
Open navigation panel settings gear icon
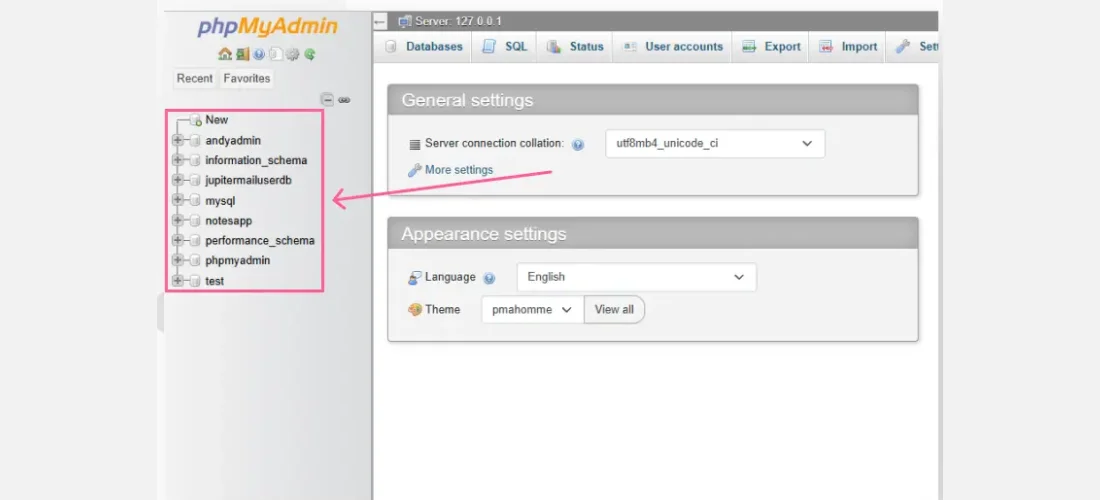coord(293,54)
